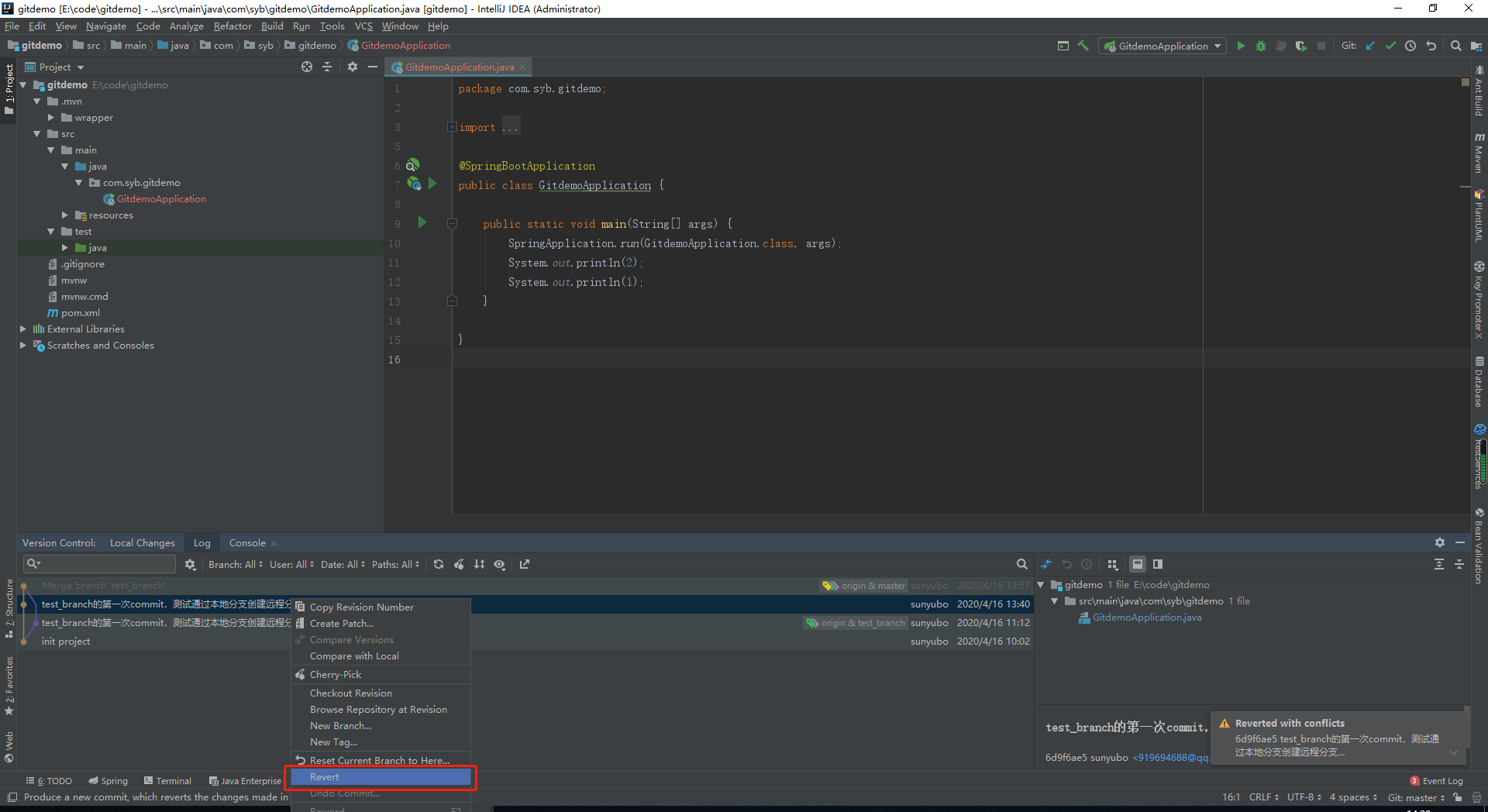This screenshot has height=812, width=1488.
Task: Click Cherry-Pick icon in log toolbar
Action: pos(459,564)
